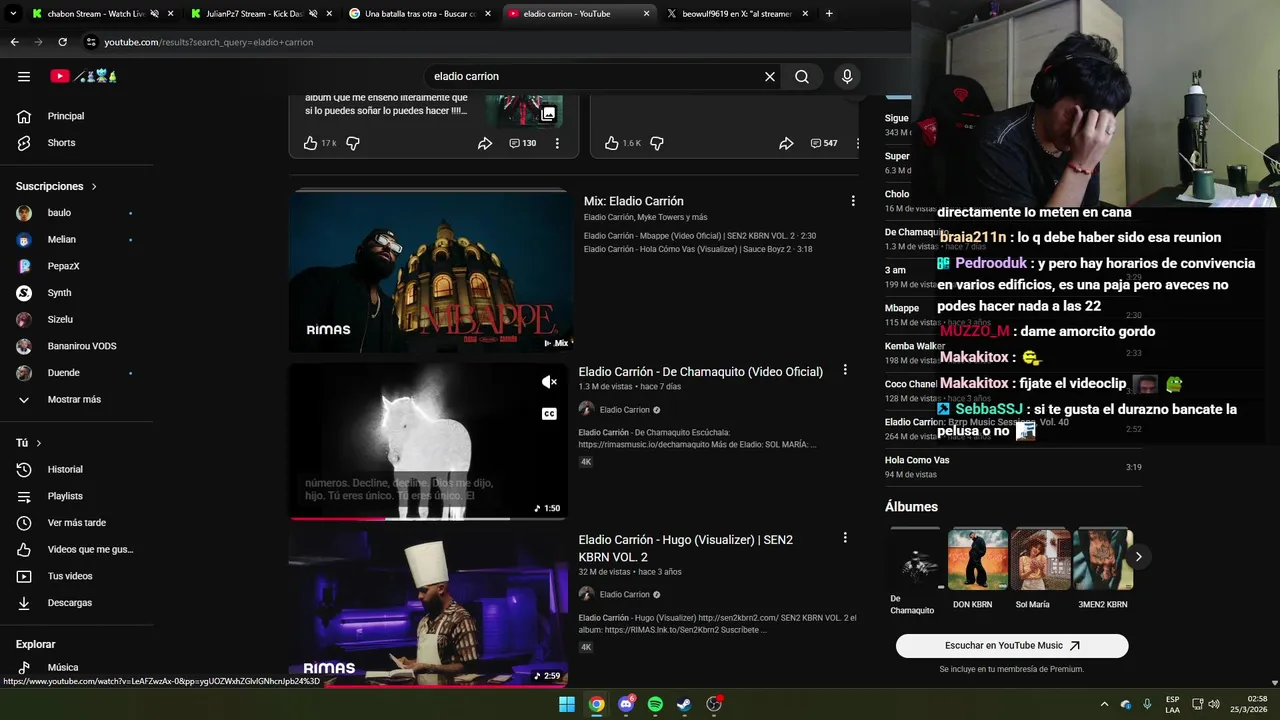Go back in the browser

tap(14, 42)
